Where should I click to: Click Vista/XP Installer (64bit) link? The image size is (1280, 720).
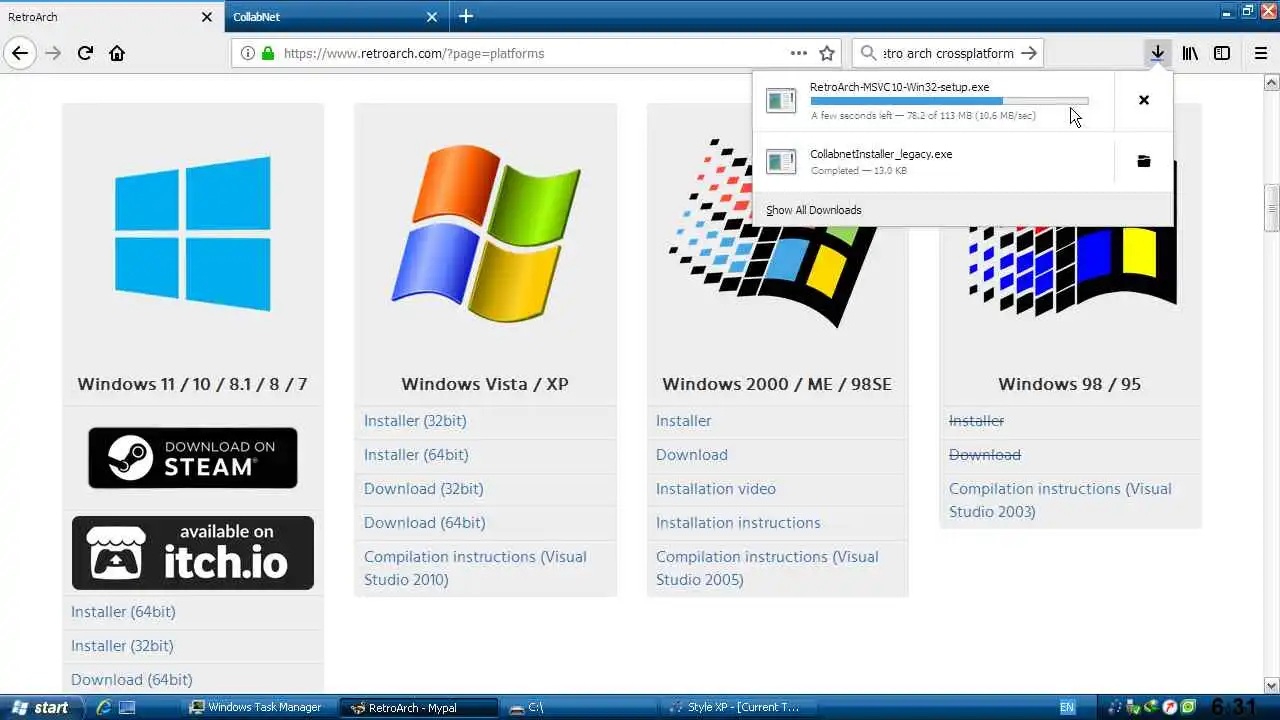[x=416, y=455]
